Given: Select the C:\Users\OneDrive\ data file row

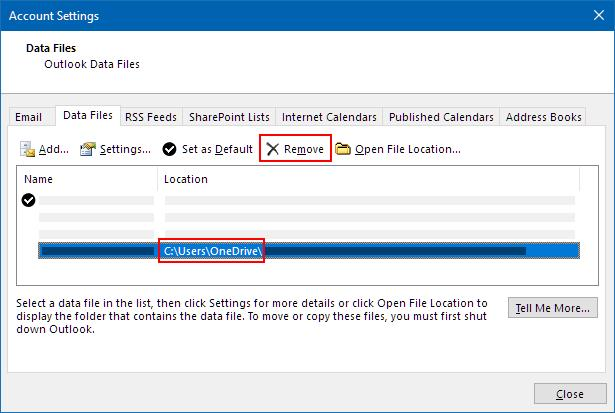Looking at the screenshot, I should (x=309, y=251).
